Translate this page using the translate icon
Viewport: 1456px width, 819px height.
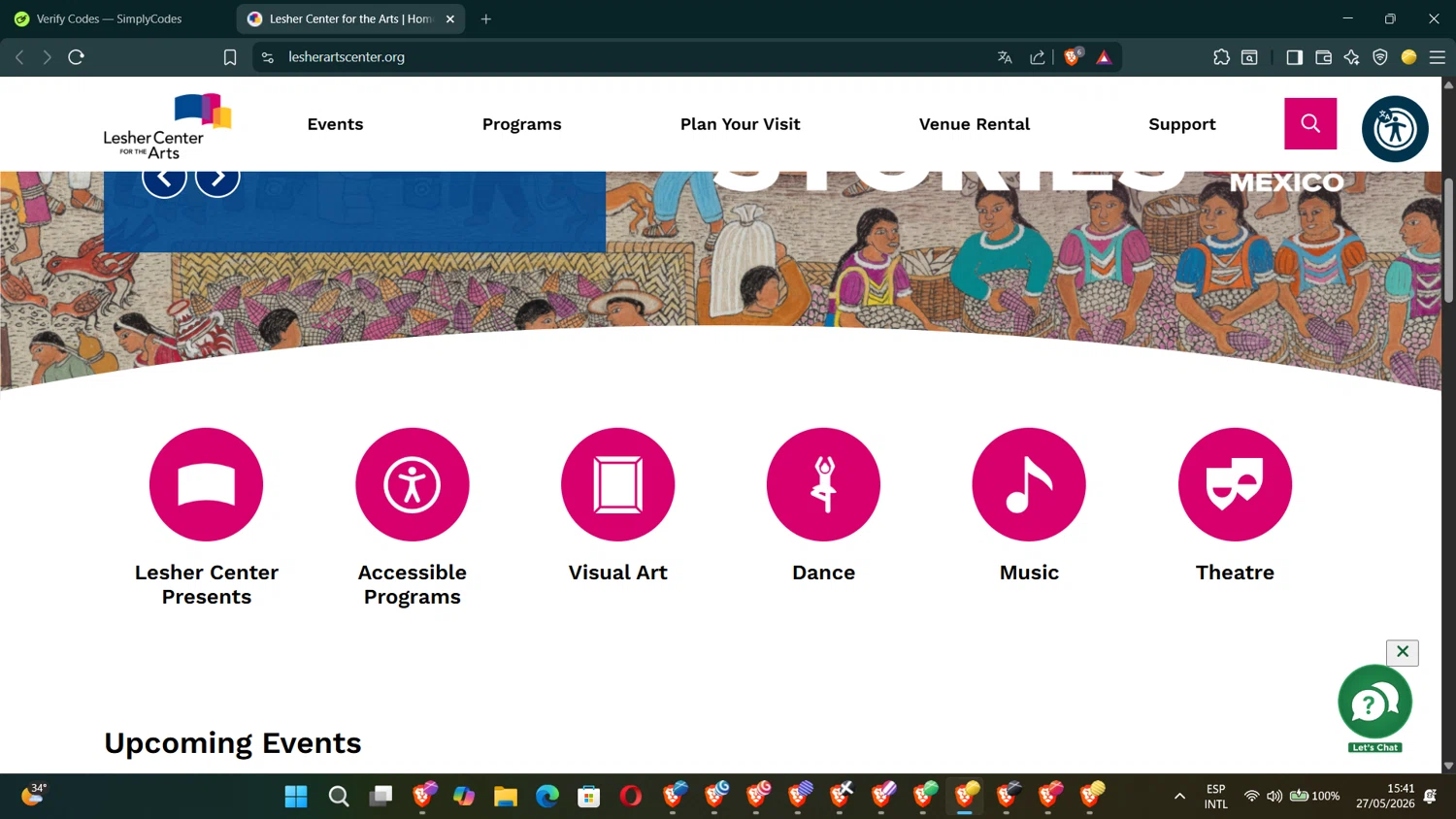pyautogui.click(x=1005, y=57)
